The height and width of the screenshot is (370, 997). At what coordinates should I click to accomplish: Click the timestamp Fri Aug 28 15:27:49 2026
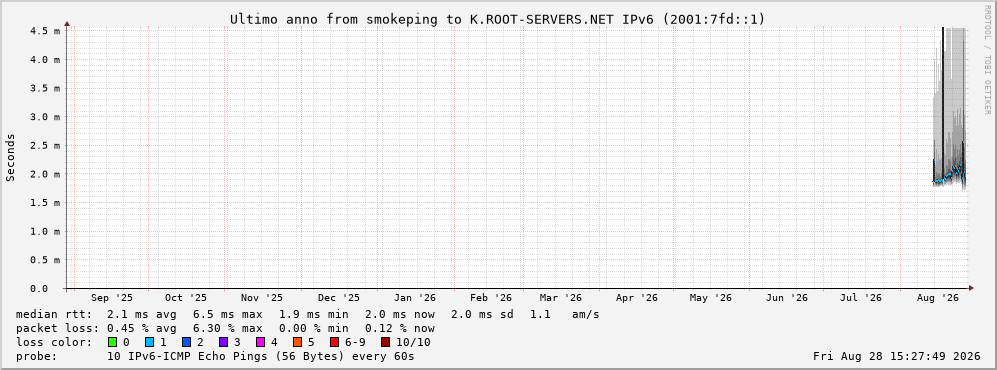click(897, 356)
